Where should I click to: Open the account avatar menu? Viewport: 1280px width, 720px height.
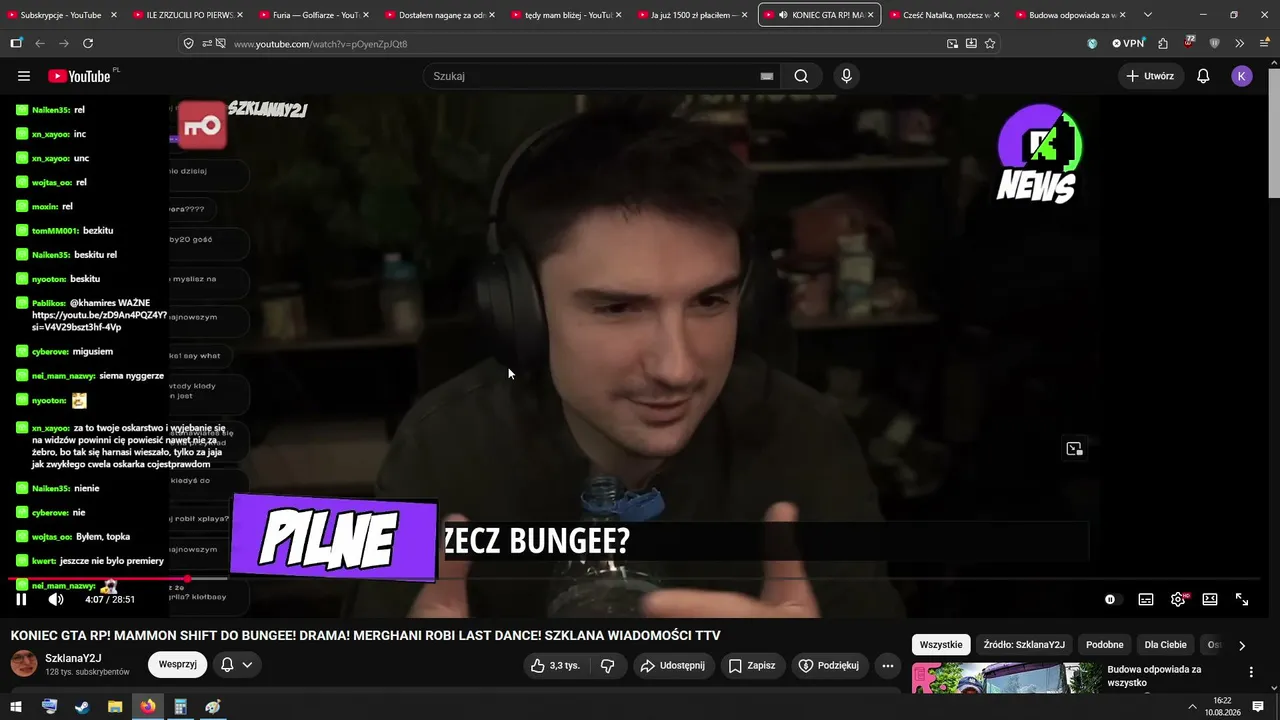click(x=1242, y=76)
